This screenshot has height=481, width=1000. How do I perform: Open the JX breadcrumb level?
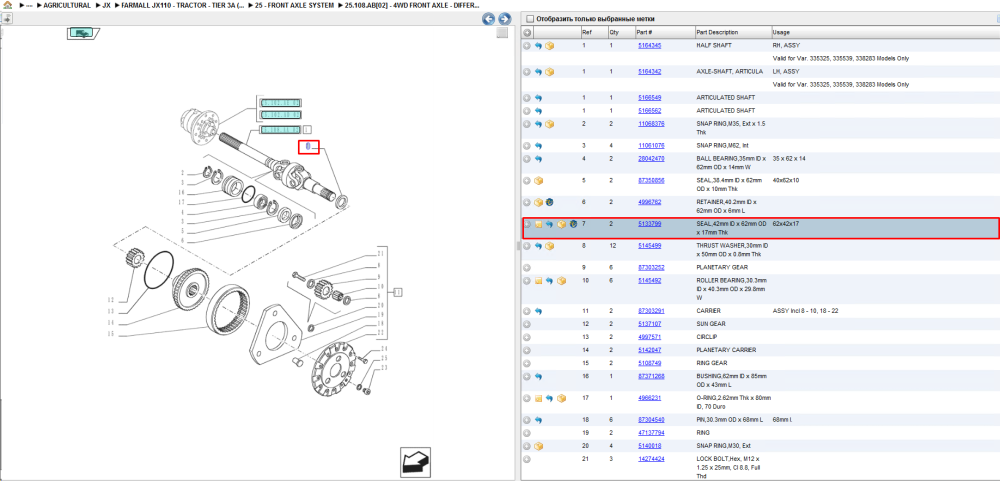pos(107,5)
